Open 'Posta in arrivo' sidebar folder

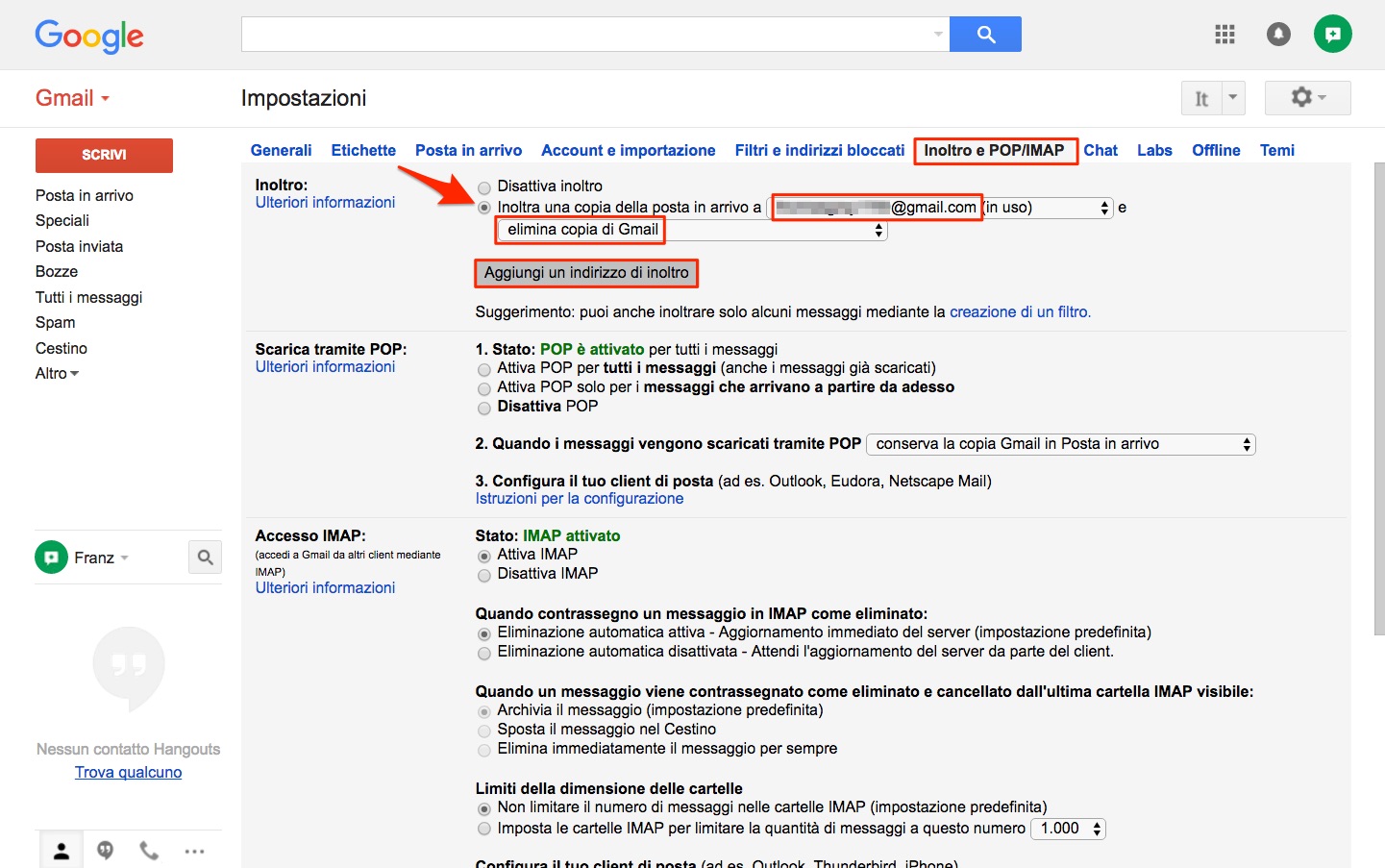point(85,195)
